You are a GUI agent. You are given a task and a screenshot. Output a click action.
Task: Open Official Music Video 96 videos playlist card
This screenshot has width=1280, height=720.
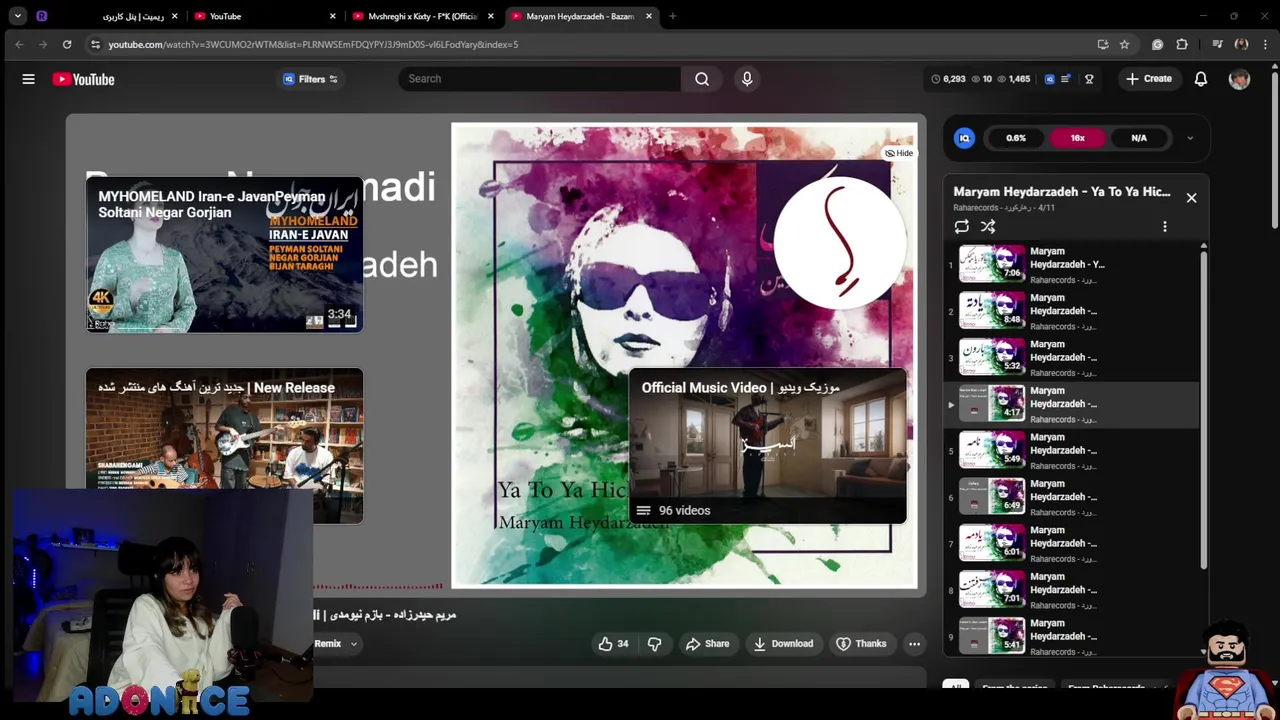[767, 446]
